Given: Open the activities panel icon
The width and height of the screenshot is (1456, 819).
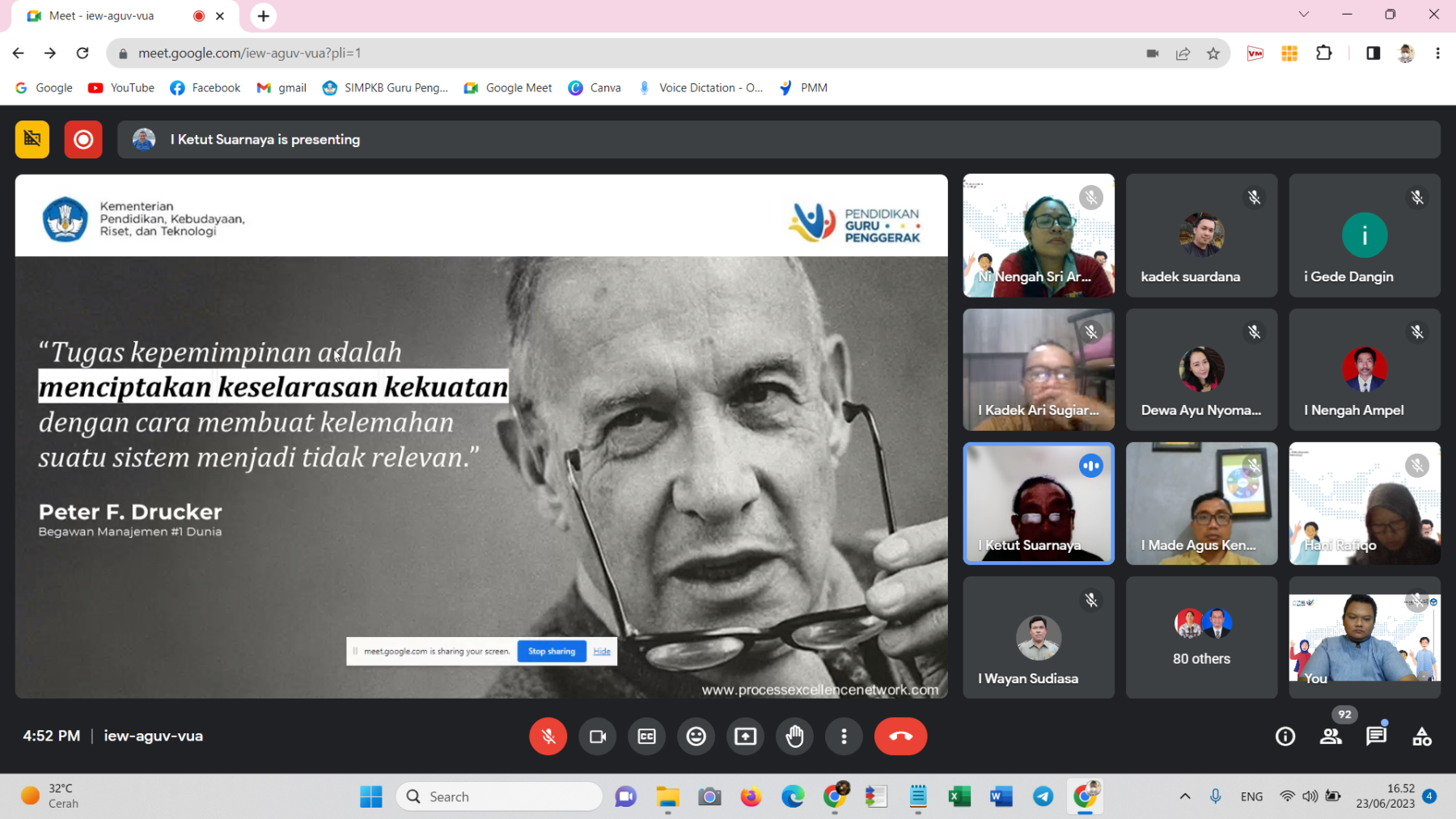Looking at the screenshot, I should [x=1421, y=737].
